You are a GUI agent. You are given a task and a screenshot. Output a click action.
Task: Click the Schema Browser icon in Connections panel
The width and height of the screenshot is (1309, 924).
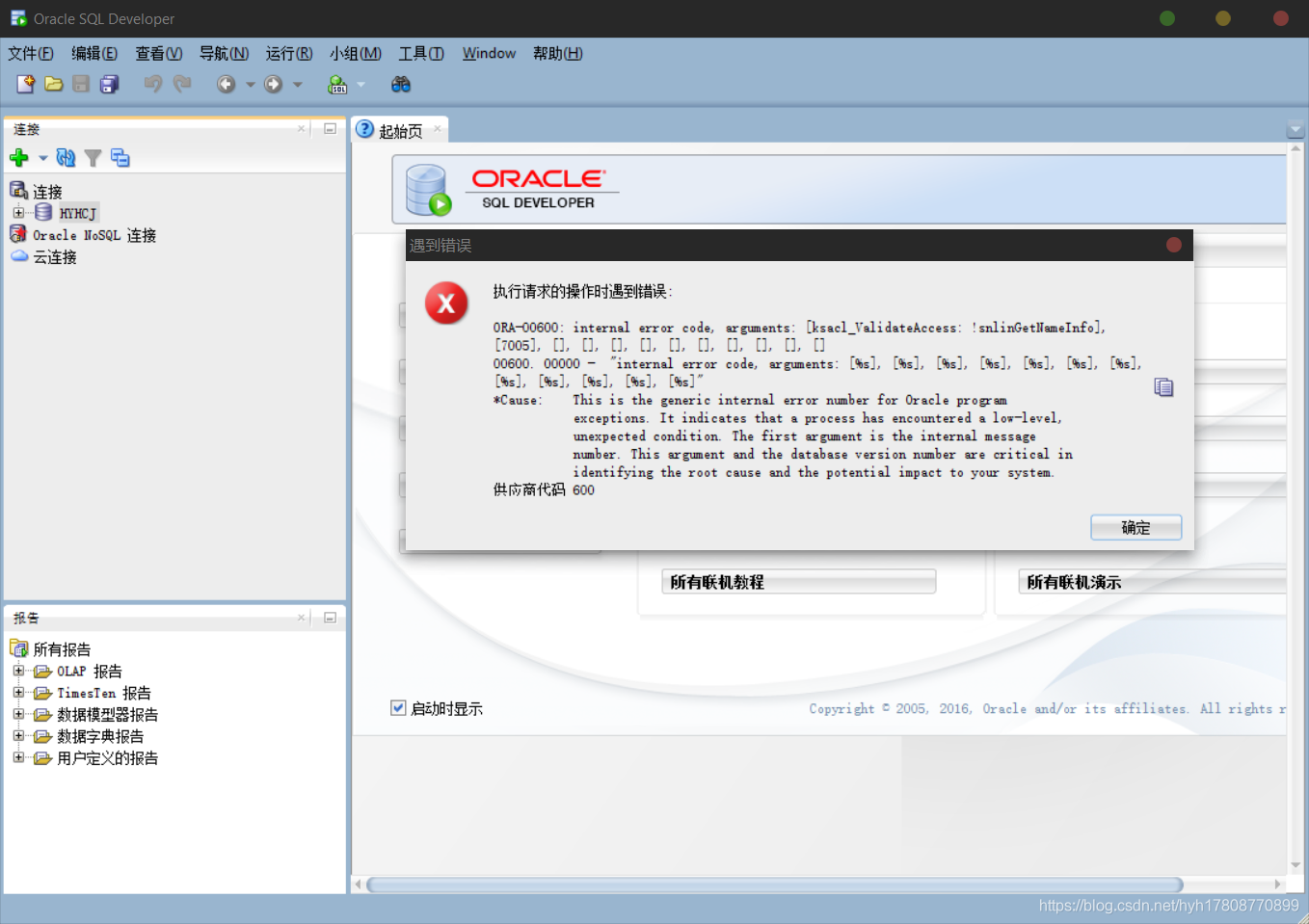coord(120,157)
